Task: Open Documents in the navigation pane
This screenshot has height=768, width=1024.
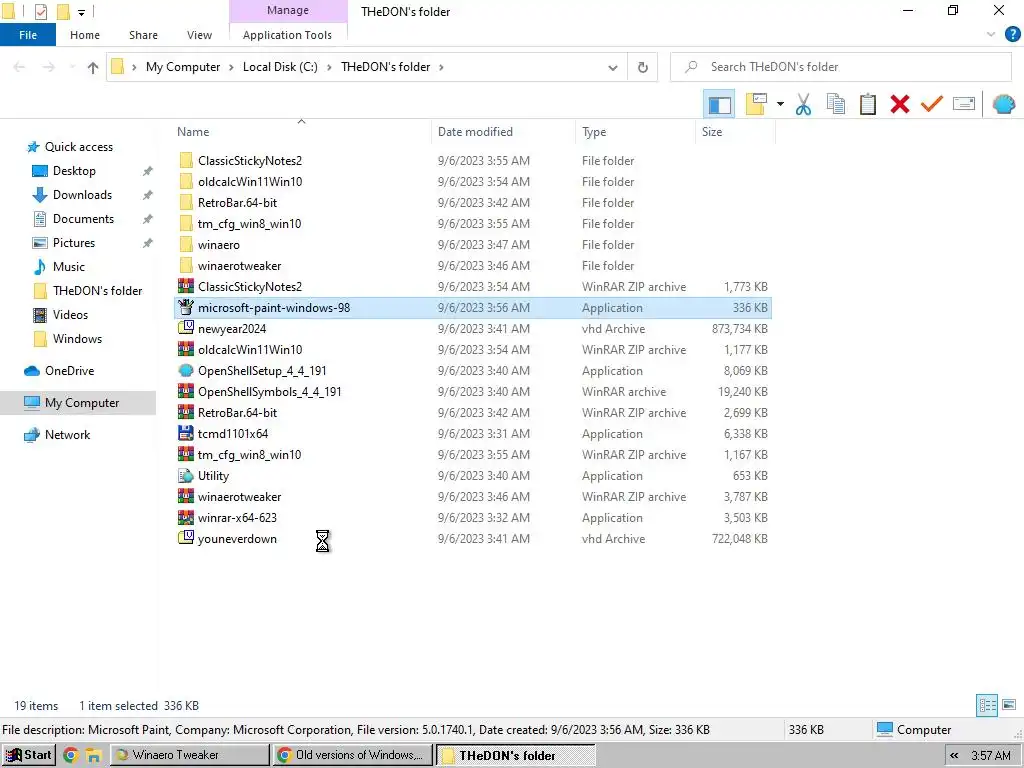Action: tap(83, 219)
